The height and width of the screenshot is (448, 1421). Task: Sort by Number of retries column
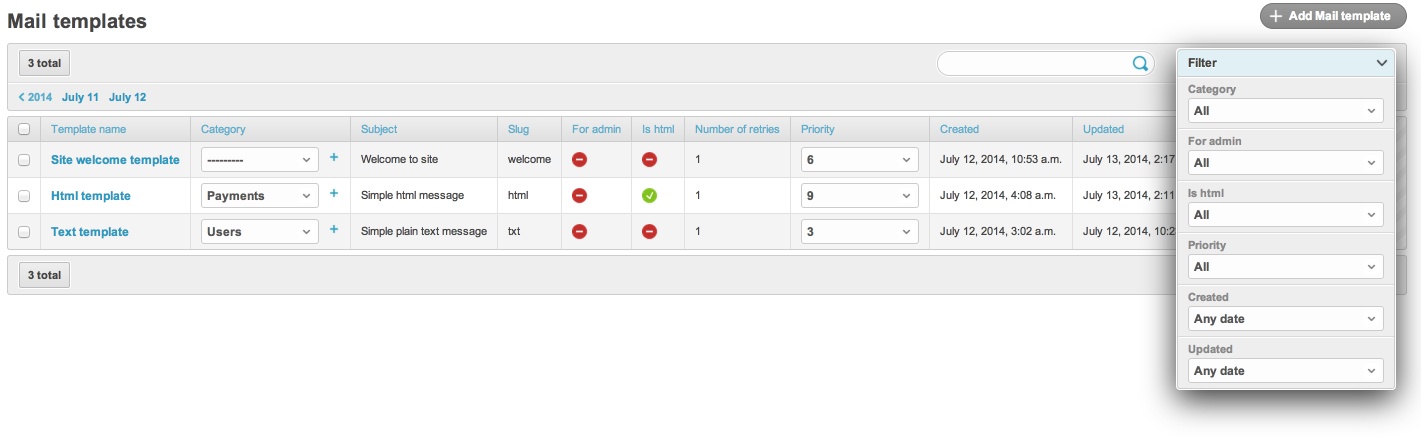[x=737, y=129]
